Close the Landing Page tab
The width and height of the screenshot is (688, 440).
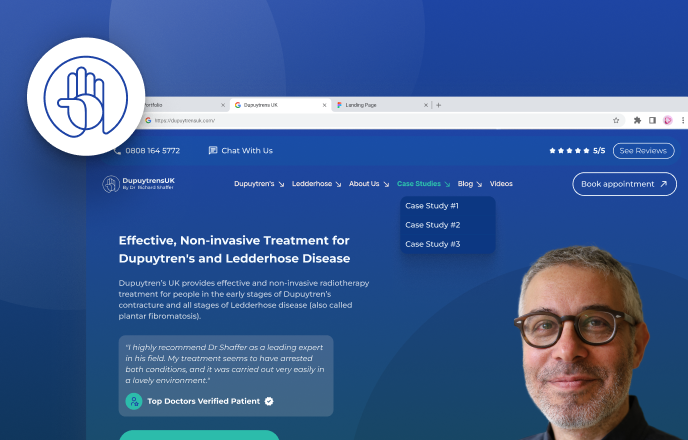pos(426,105)
